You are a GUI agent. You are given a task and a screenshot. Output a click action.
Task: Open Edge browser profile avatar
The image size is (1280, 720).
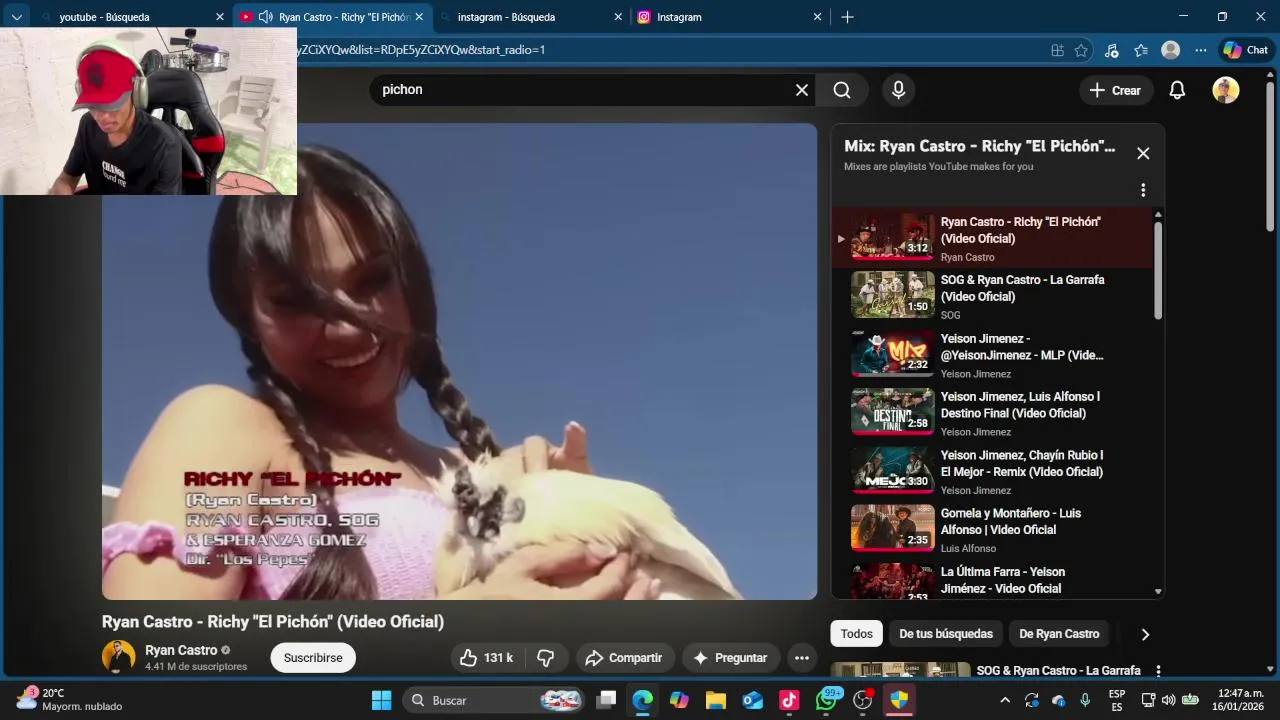[1170, 50]
